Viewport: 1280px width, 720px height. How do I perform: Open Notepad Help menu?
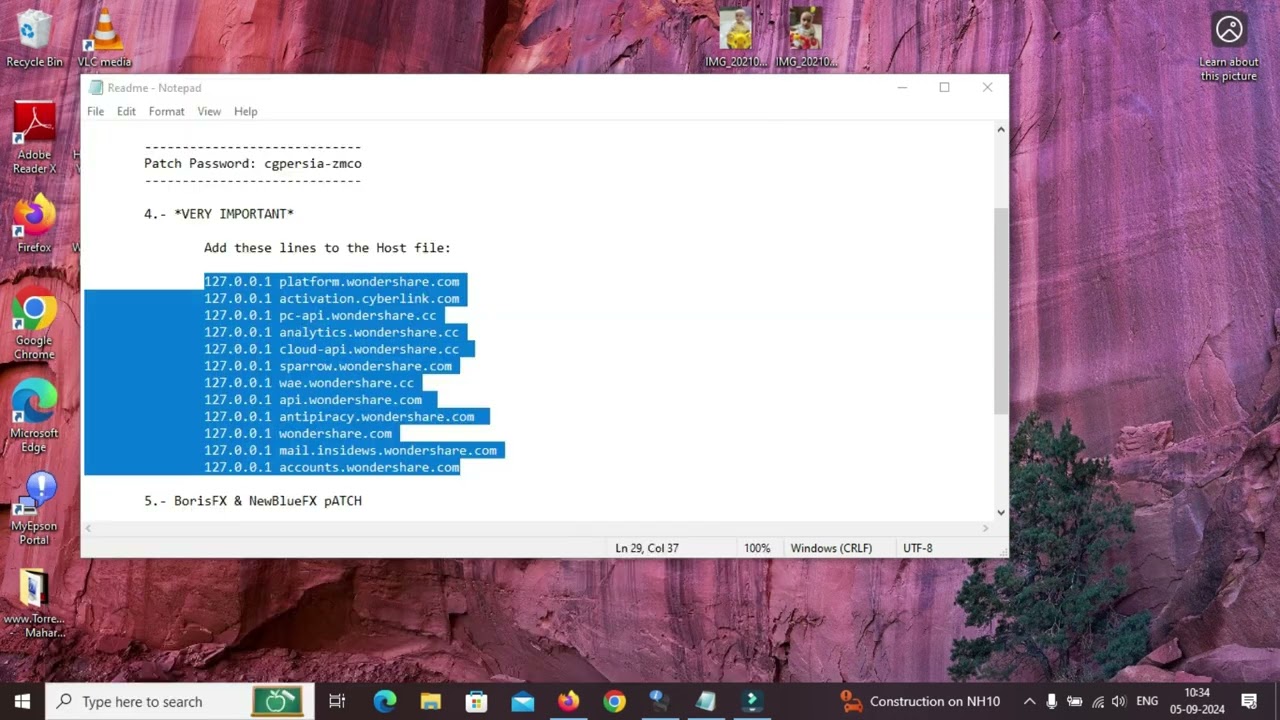click(x=245, y=111)
